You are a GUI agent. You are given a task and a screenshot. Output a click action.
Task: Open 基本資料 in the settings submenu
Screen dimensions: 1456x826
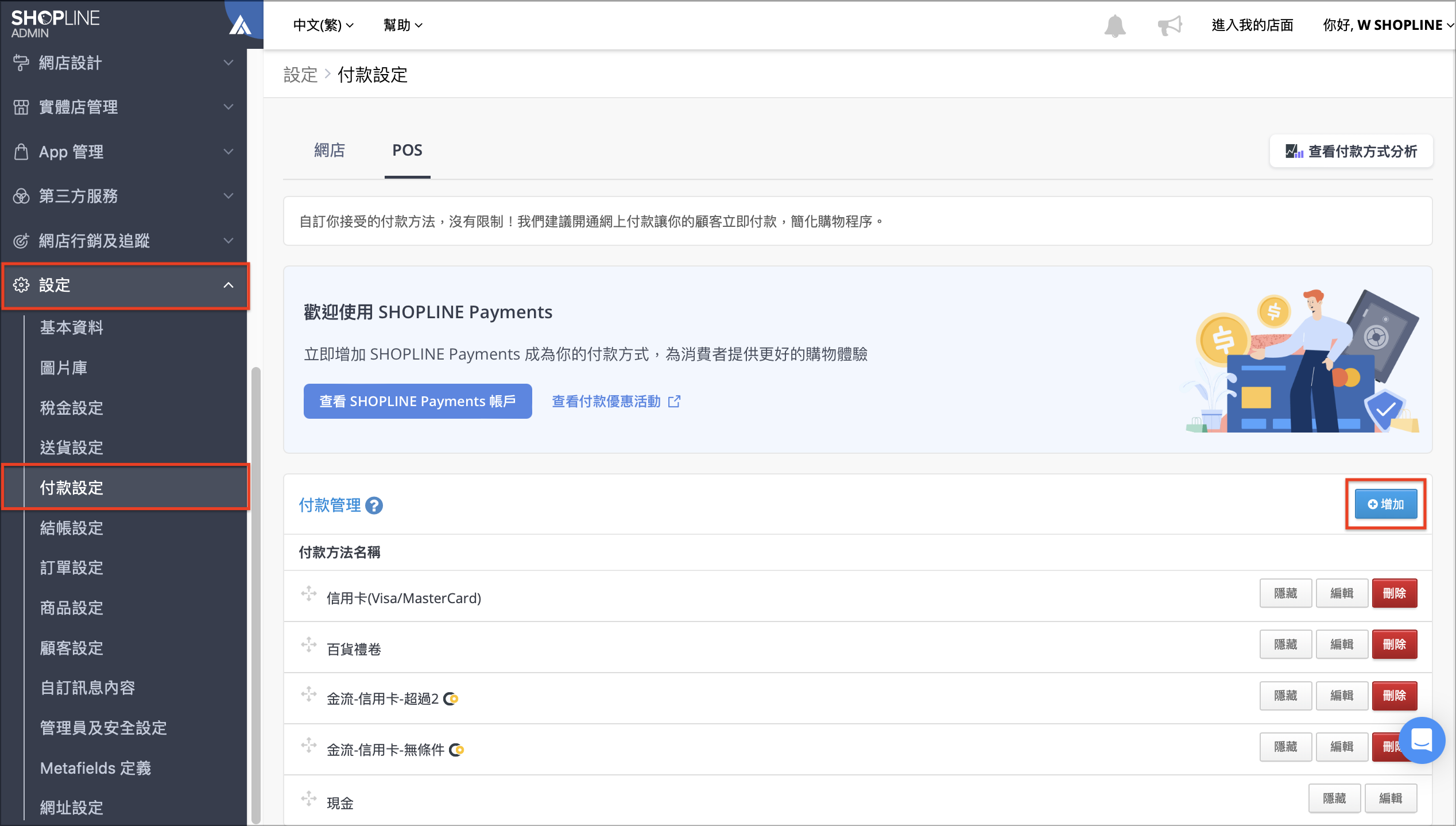point(71,327)
